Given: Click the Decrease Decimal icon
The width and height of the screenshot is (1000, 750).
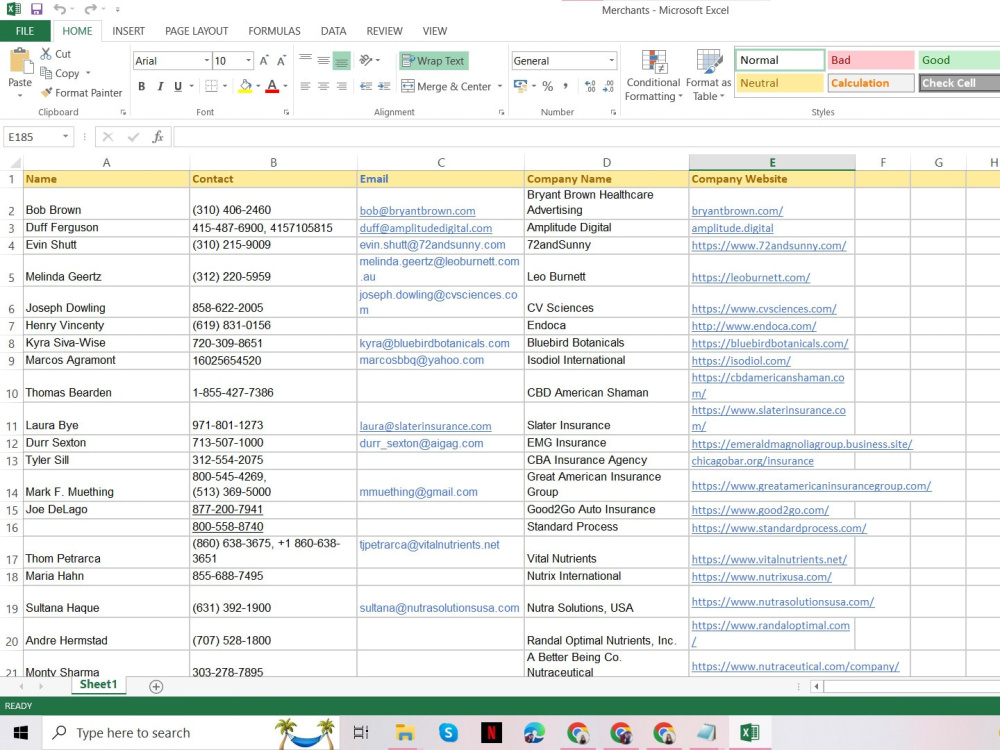Looking at the screenshot, I should 608,86.
